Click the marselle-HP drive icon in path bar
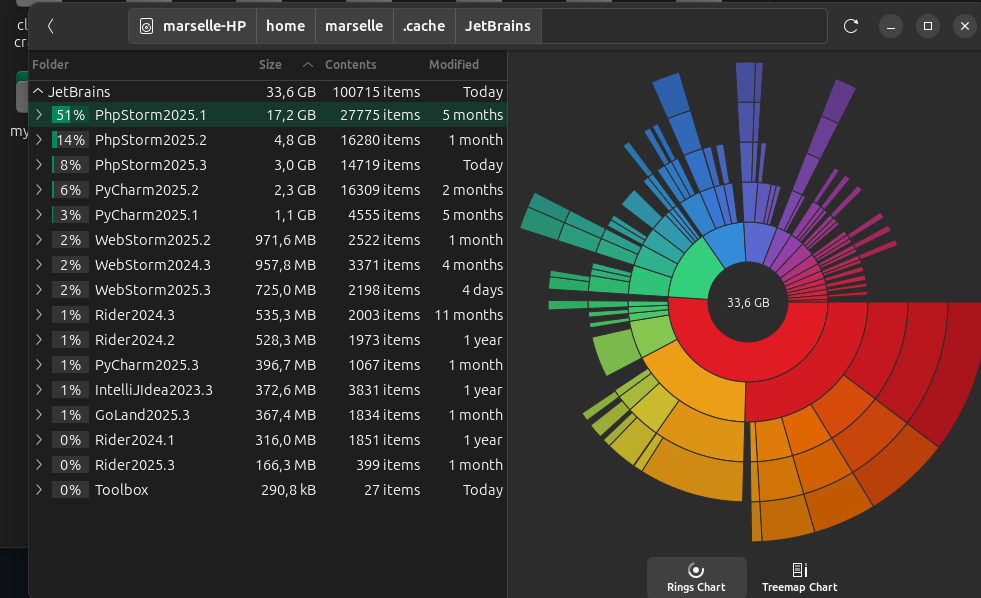The height and width of the screenshot is (598, 981). [147, 27]
